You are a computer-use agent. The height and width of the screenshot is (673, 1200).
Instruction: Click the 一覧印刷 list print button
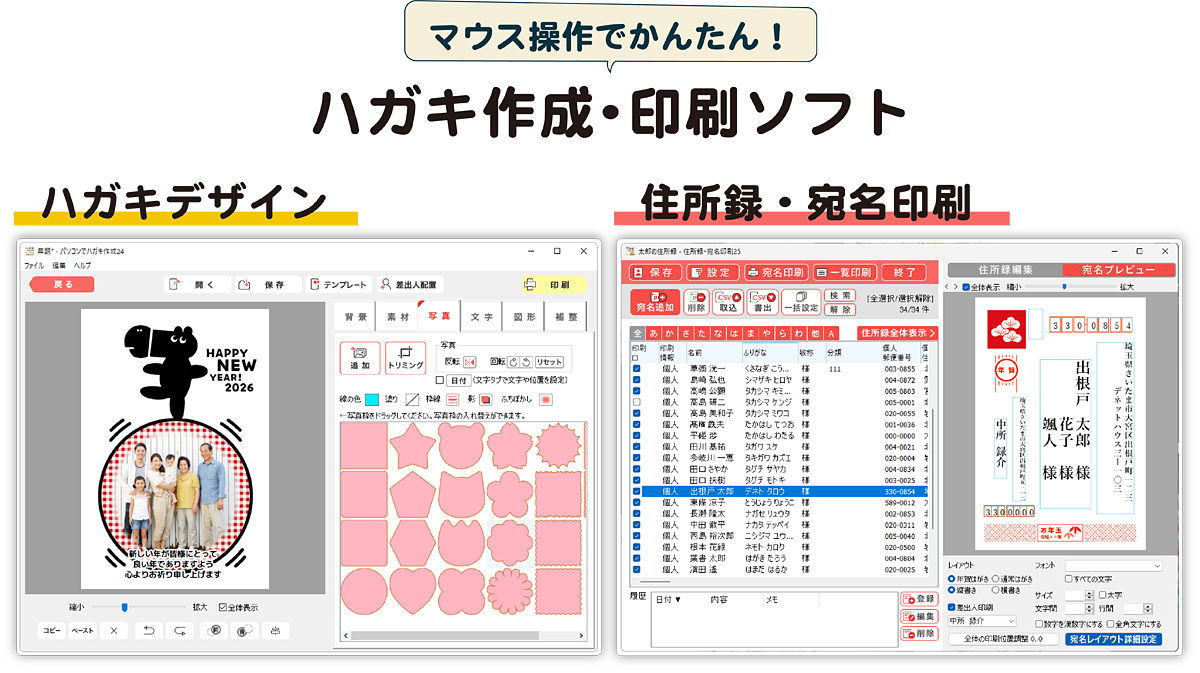point(844,272)
